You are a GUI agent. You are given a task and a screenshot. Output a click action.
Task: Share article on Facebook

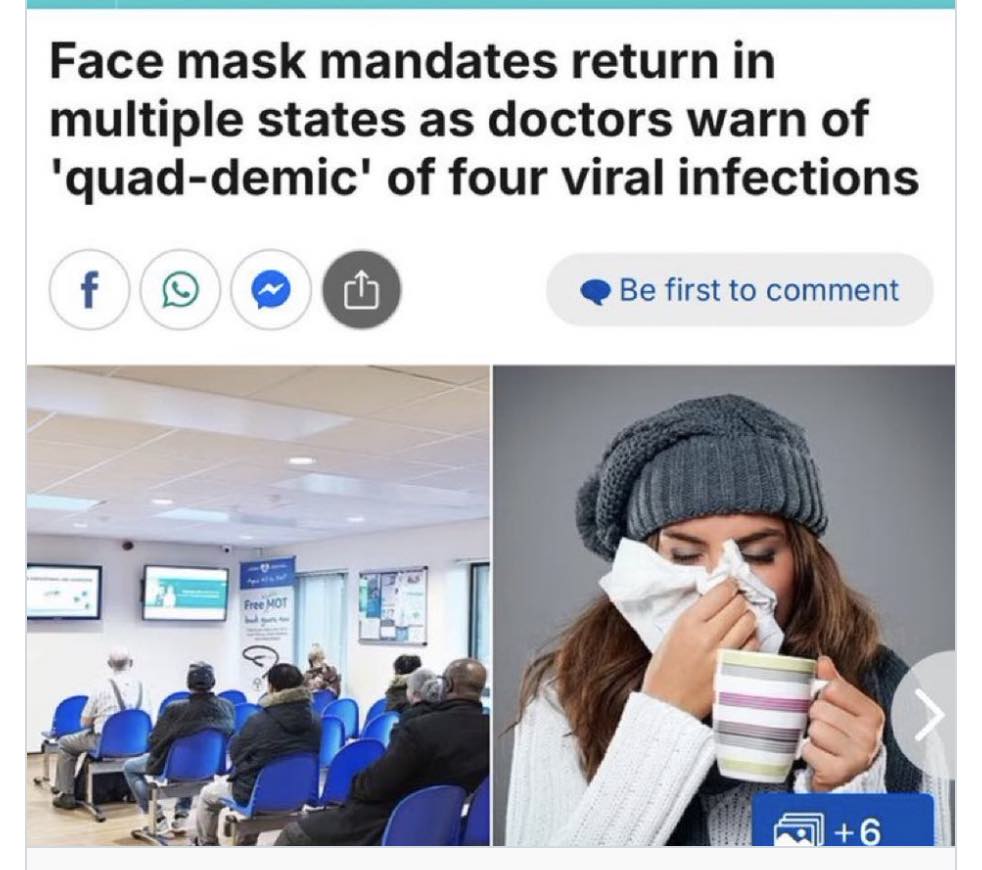(90, 290)
